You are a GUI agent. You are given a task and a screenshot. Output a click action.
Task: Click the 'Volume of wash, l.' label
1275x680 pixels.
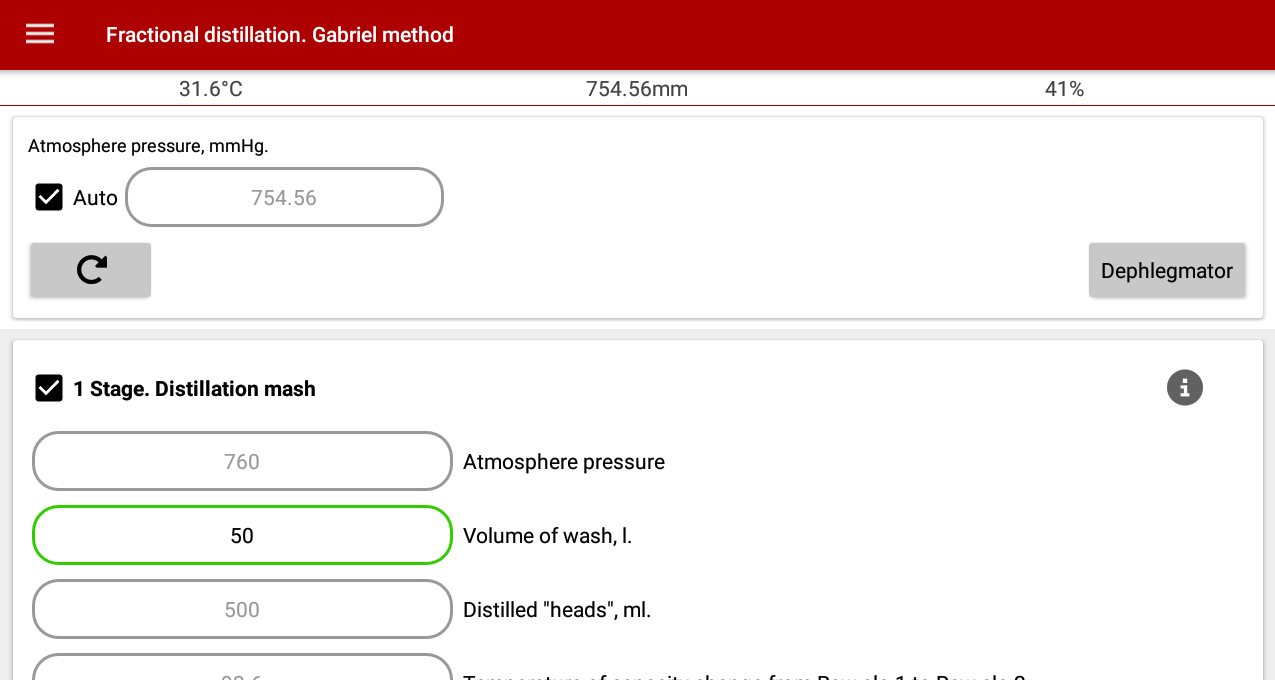click(x=547, y=536)
